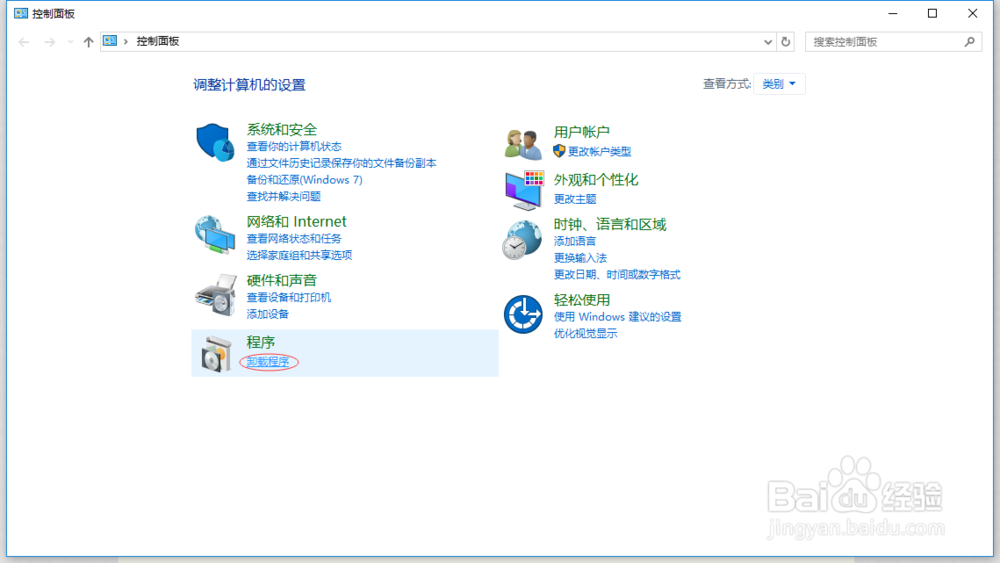Open the 时钟、语言和区域 category
1000x563 pixels.
[x=610, y=224]
